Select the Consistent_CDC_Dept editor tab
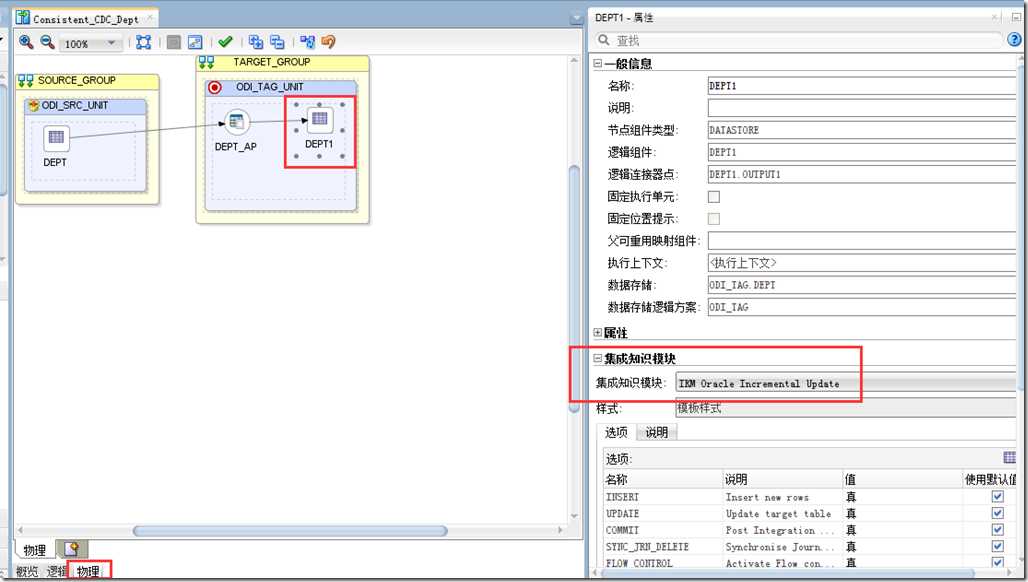The width and height of the screenshot is (1028, 582). point(85,19)
